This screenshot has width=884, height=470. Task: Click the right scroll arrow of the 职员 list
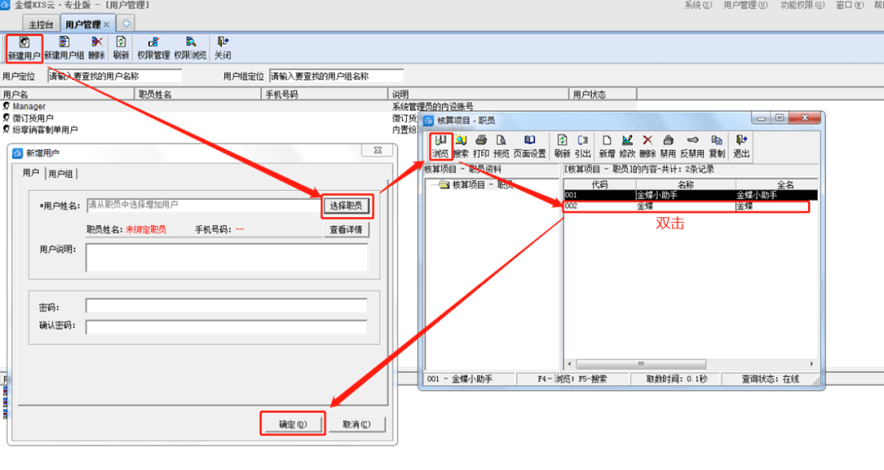pyautogui.click(x=812, y=364)
